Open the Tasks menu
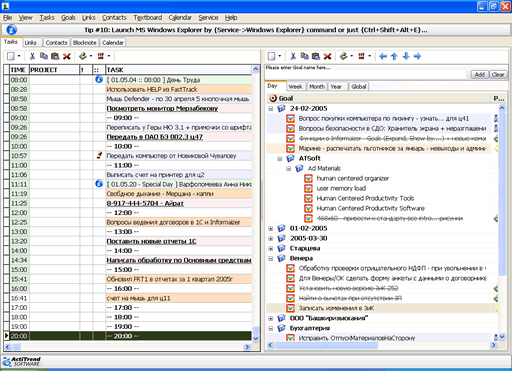The width and height of the screenshot is (512, 371). 47,18
